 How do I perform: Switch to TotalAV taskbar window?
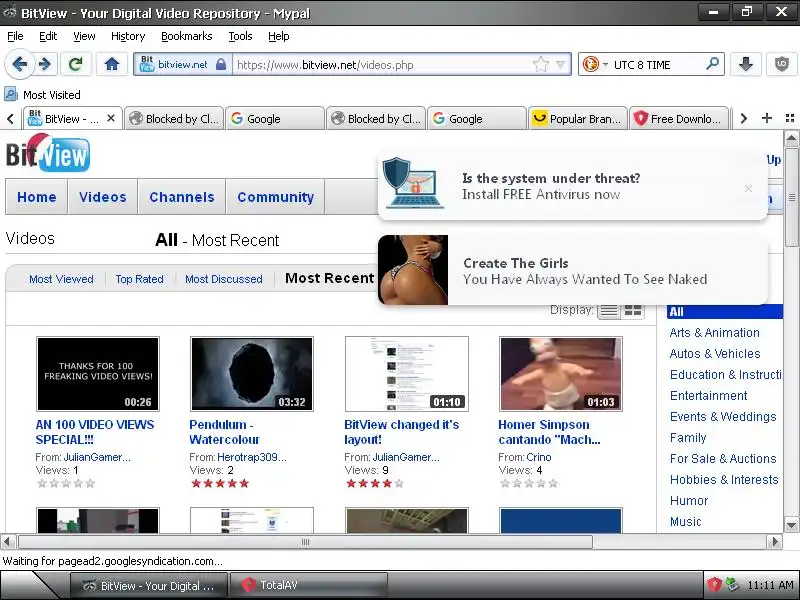(308, 585)
